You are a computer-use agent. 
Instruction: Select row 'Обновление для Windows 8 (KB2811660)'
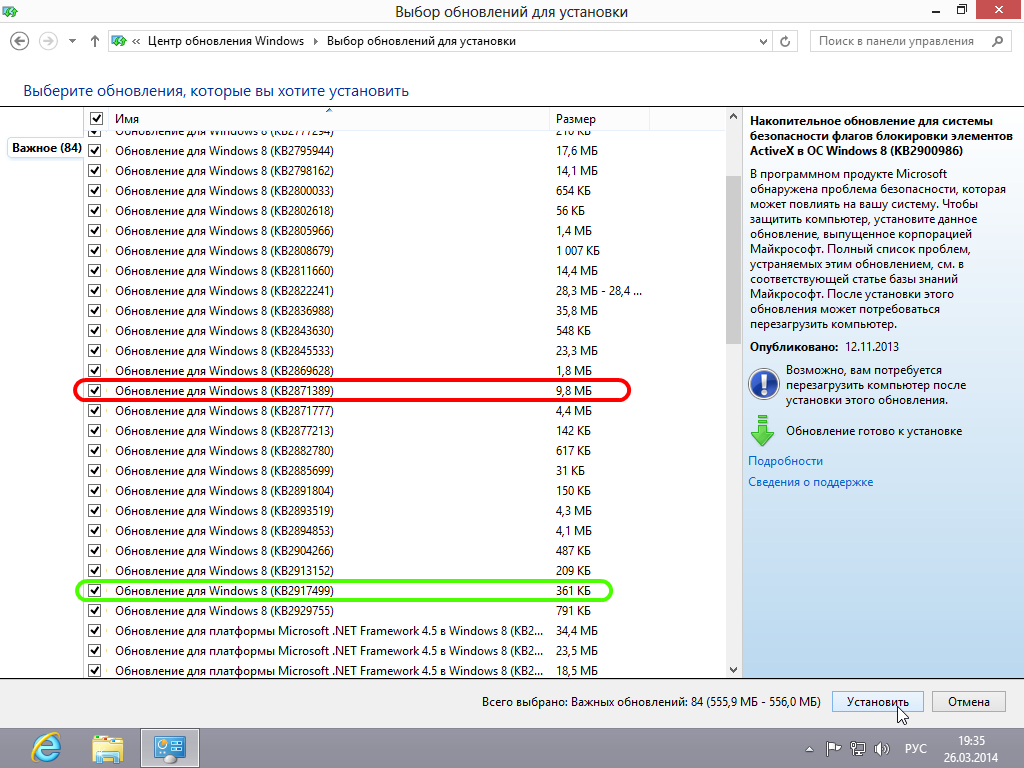point(404,271)
